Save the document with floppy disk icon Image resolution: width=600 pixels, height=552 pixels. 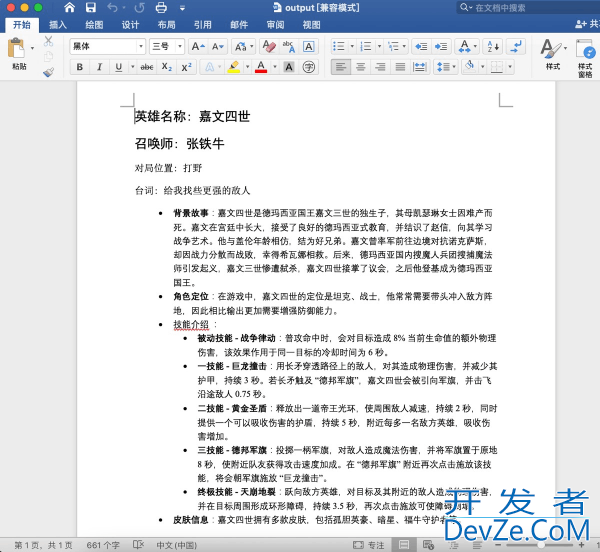(91, 7)
